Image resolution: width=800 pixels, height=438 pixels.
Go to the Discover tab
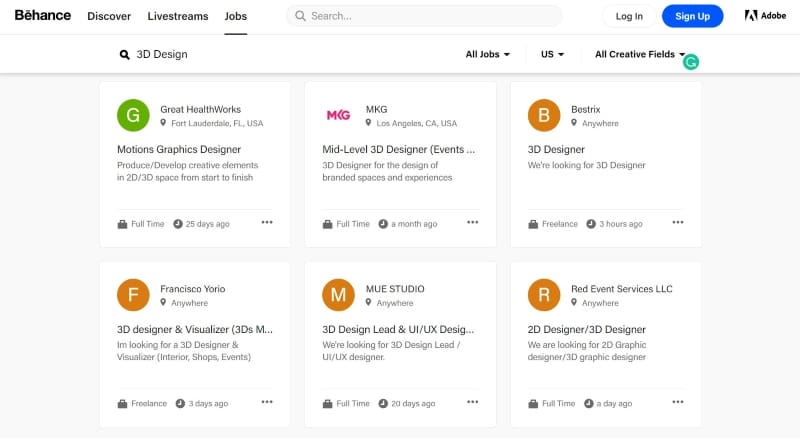click(109, 16)
